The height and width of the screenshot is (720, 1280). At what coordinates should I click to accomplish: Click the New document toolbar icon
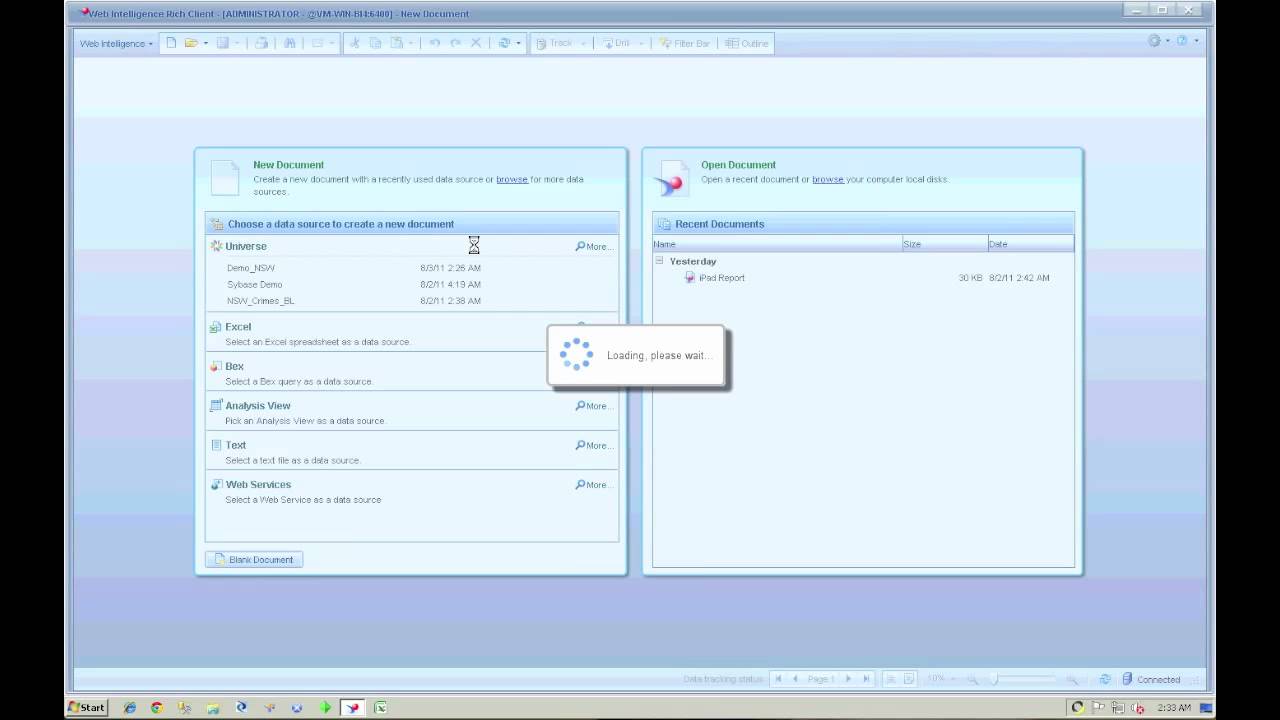tap(171, 43)
